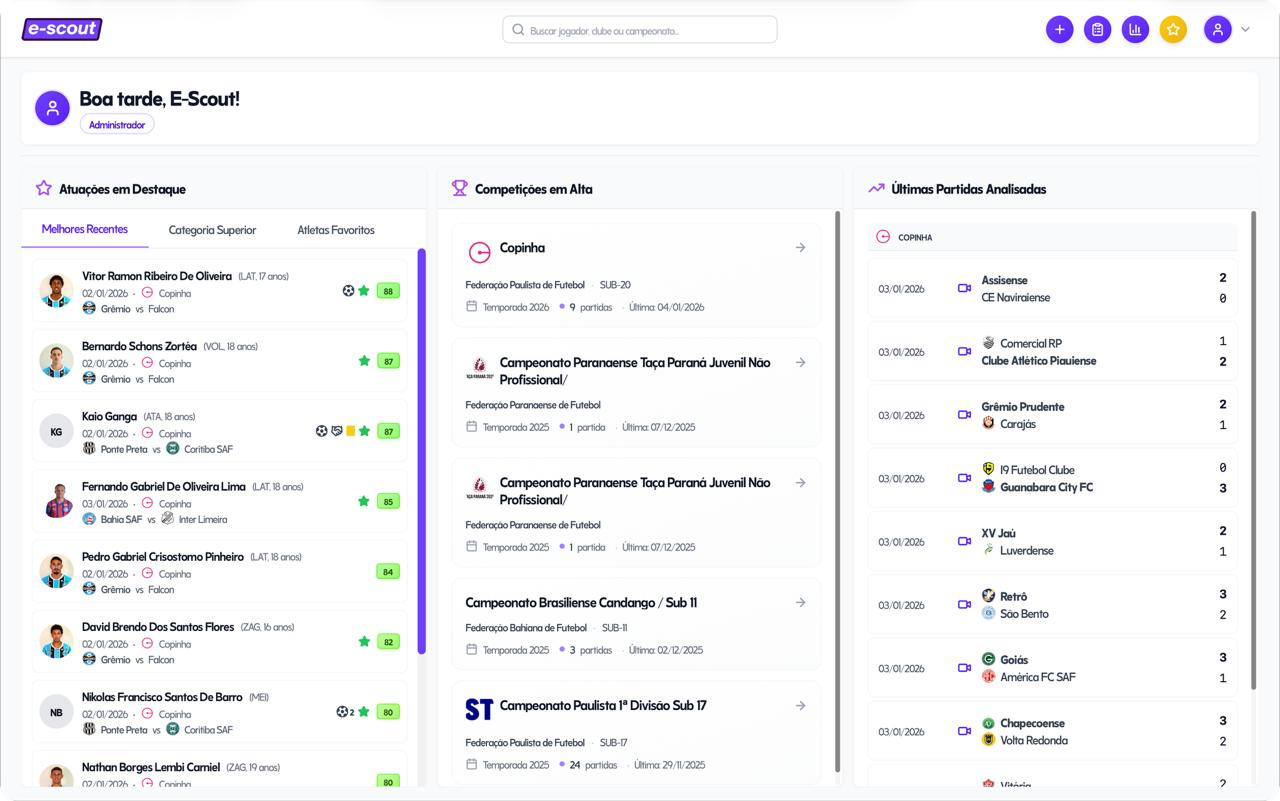This screenshot has height=801, width=1280.
Task: Click the player search field
Action: click(x=640, y=30)
